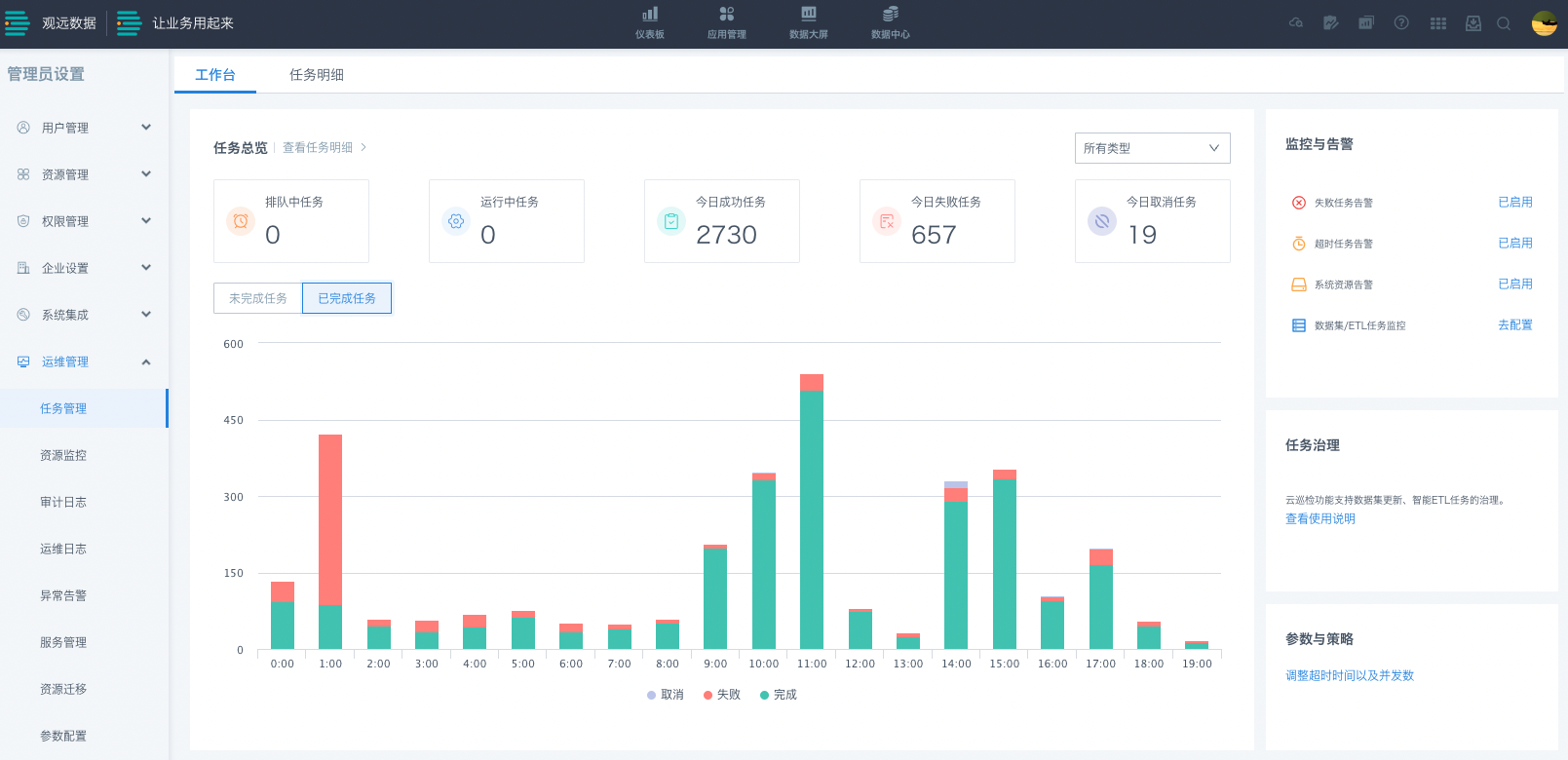The width and height of the screenshot is (1568, 760).
Task: Click the 排队中任务 clock icon
Action: [x=241, y=221]
